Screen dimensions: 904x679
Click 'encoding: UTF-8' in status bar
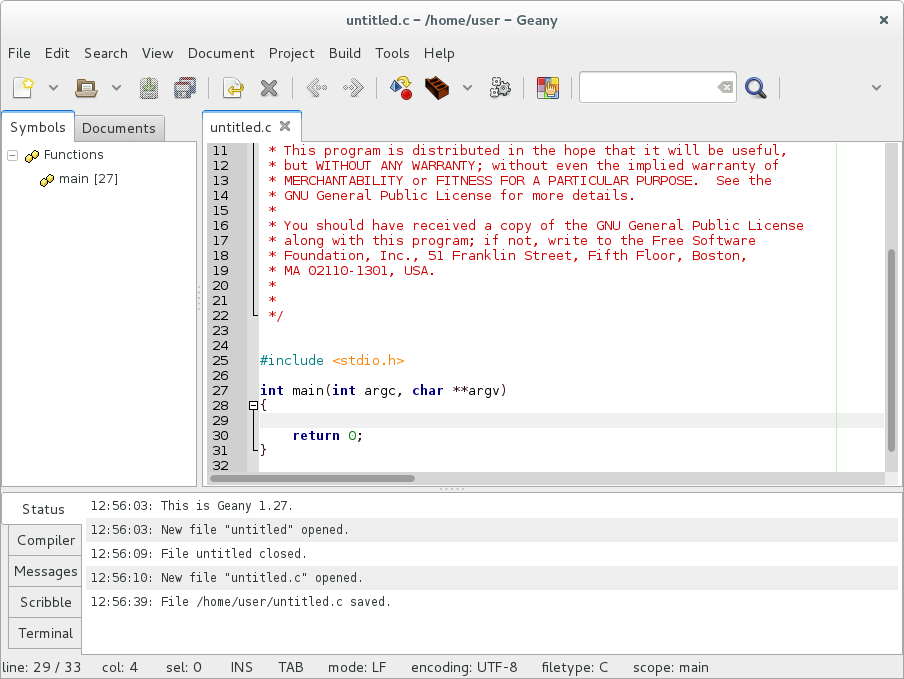[464, 667]
